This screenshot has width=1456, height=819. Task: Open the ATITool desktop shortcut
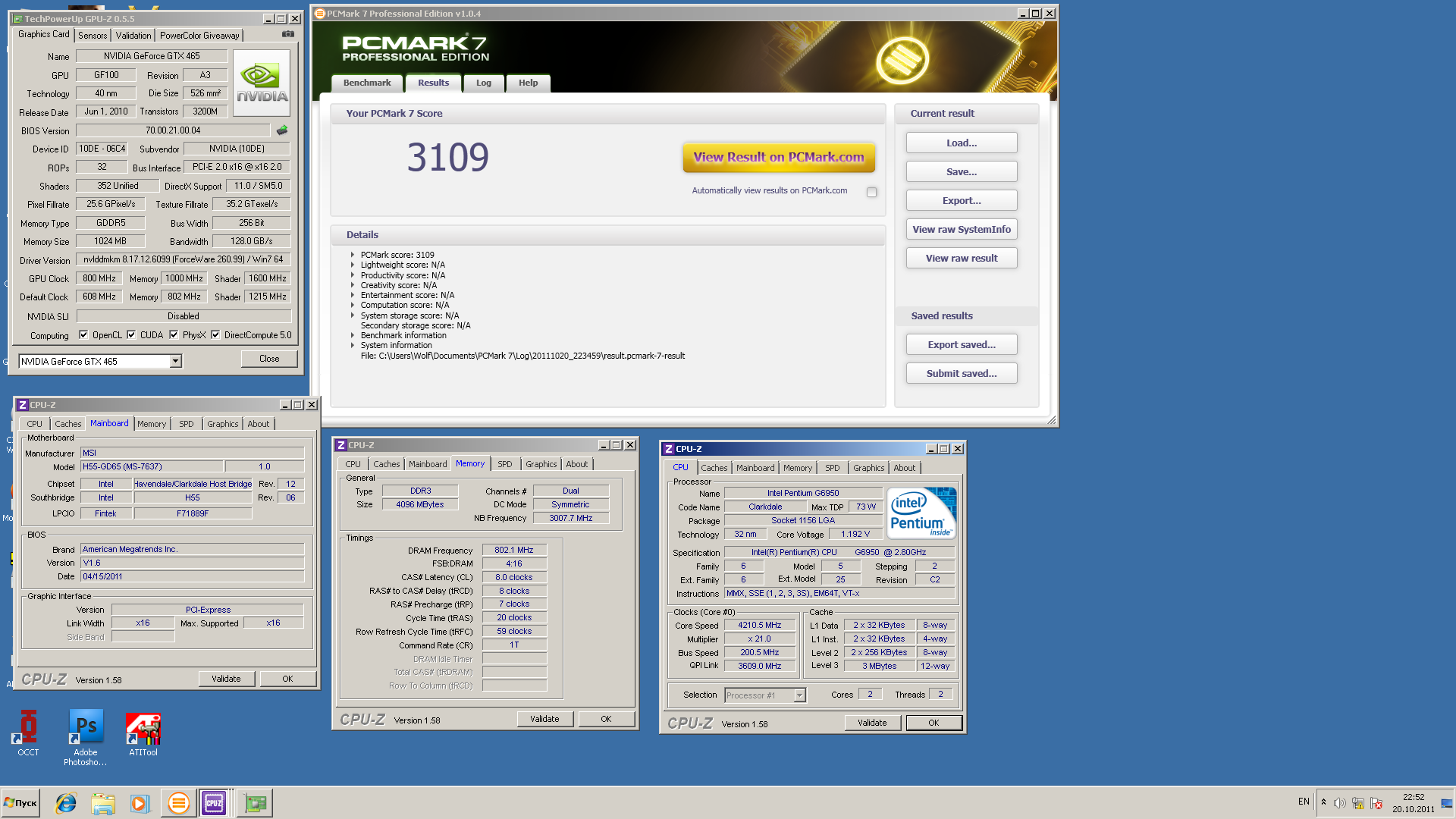coord(143,733)
